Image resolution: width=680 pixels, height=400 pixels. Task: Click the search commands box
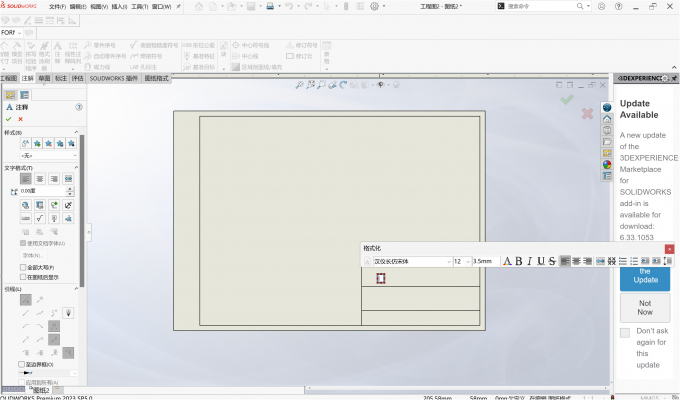pyautogui.click(x=540, y=7)
